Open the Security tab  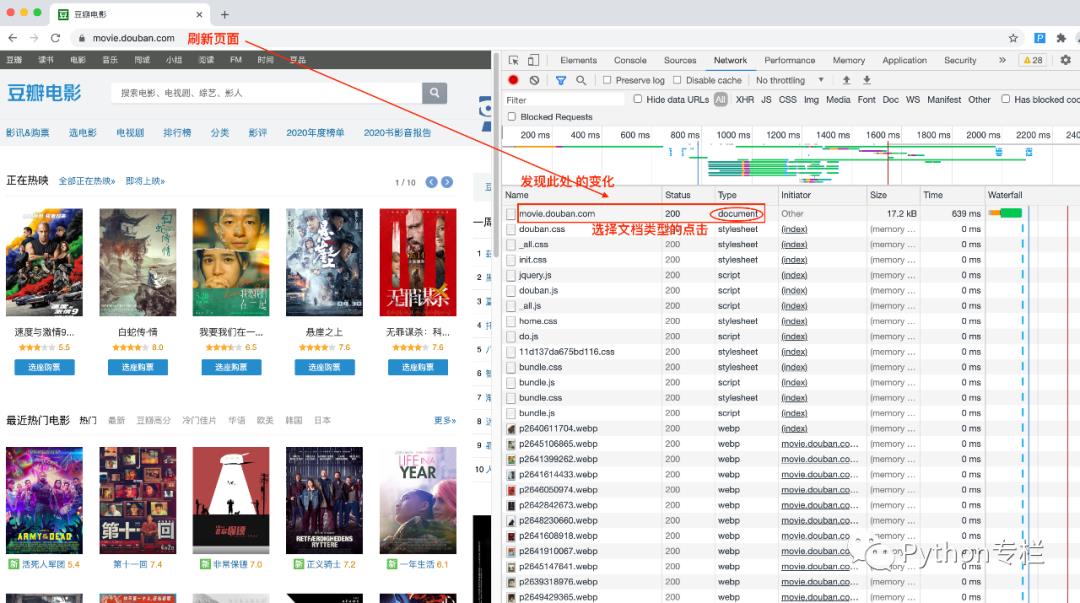(960, 60)
